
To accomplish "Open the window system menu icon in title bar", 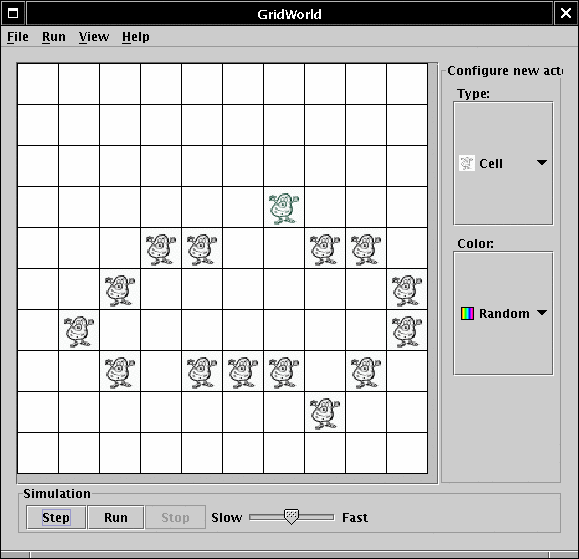I will tap(13, 14).
